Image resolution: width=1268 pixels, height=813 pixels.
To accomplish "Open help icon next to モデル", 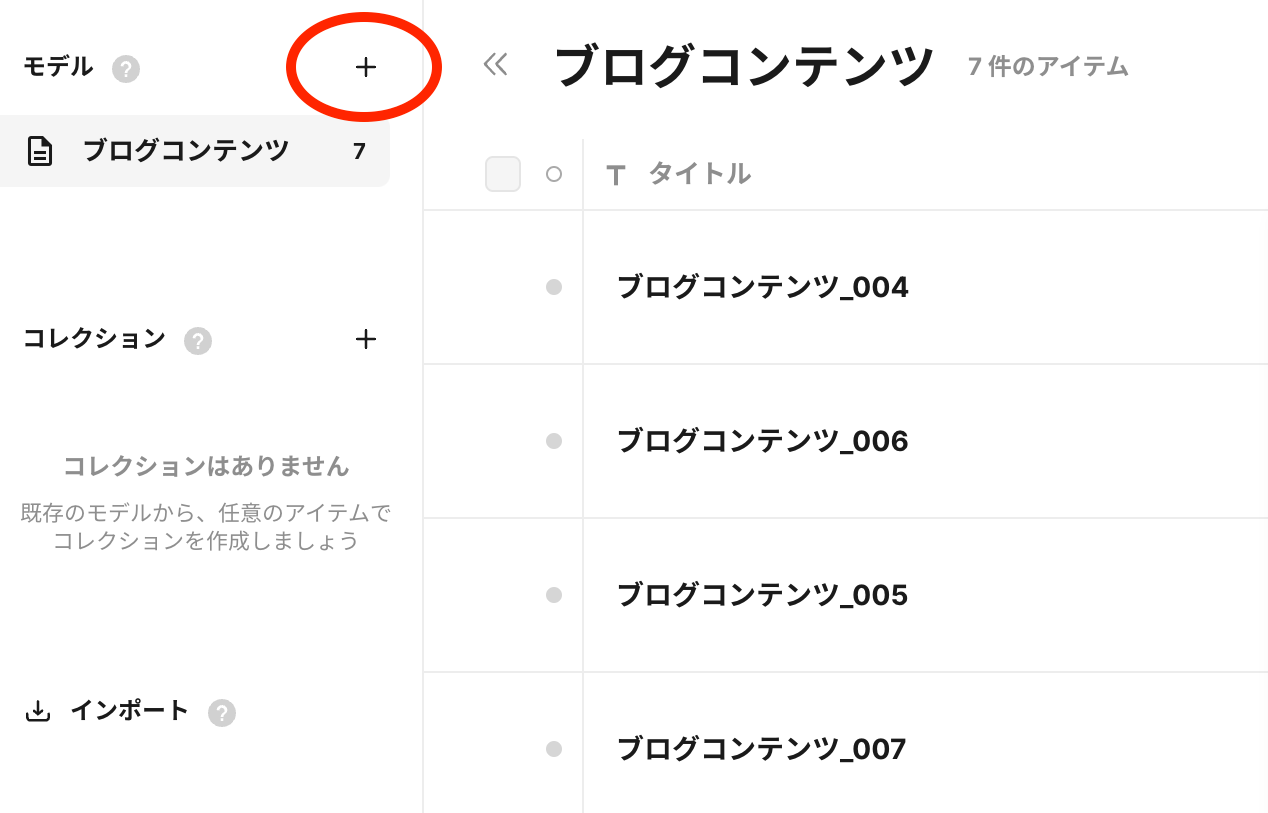I will 126,69.
